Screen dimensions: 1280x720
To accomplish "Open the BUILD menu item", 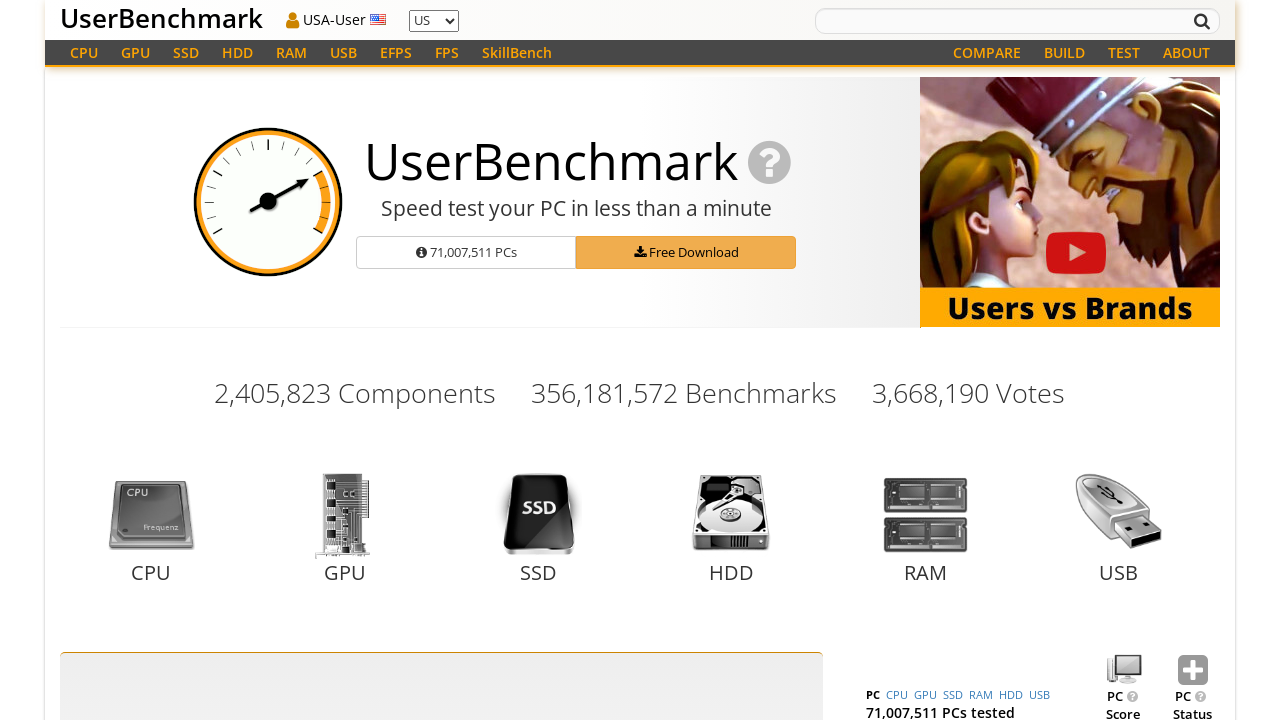I will [1064, 53].
